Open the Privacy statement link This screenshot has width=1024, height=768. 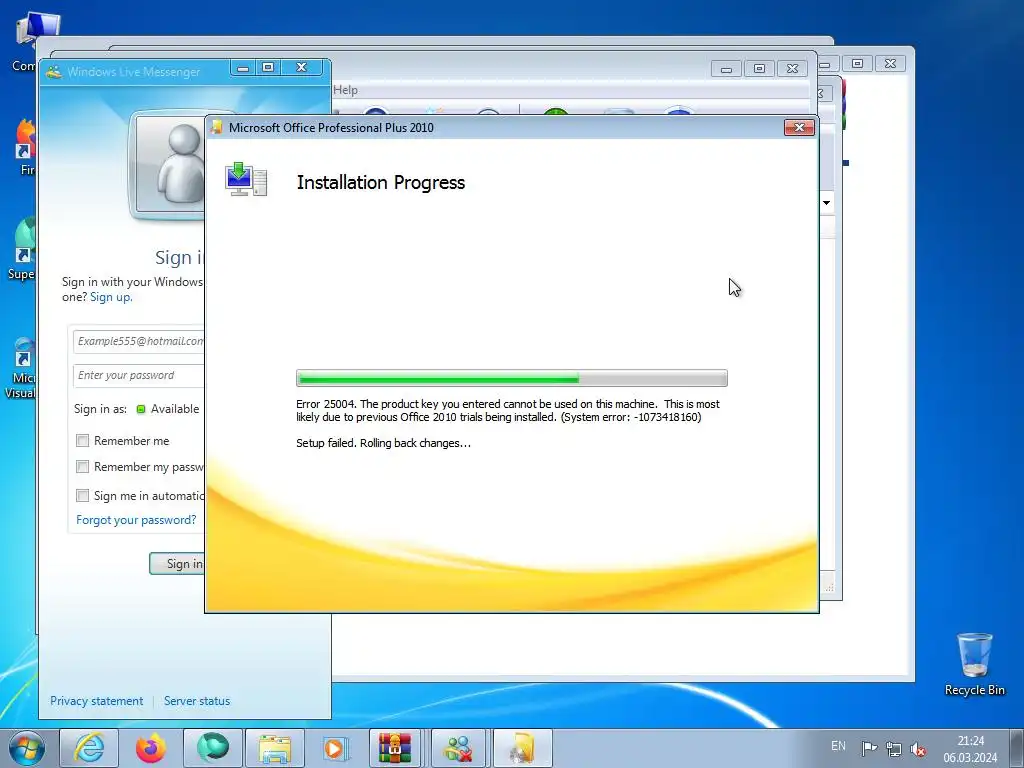97,701
